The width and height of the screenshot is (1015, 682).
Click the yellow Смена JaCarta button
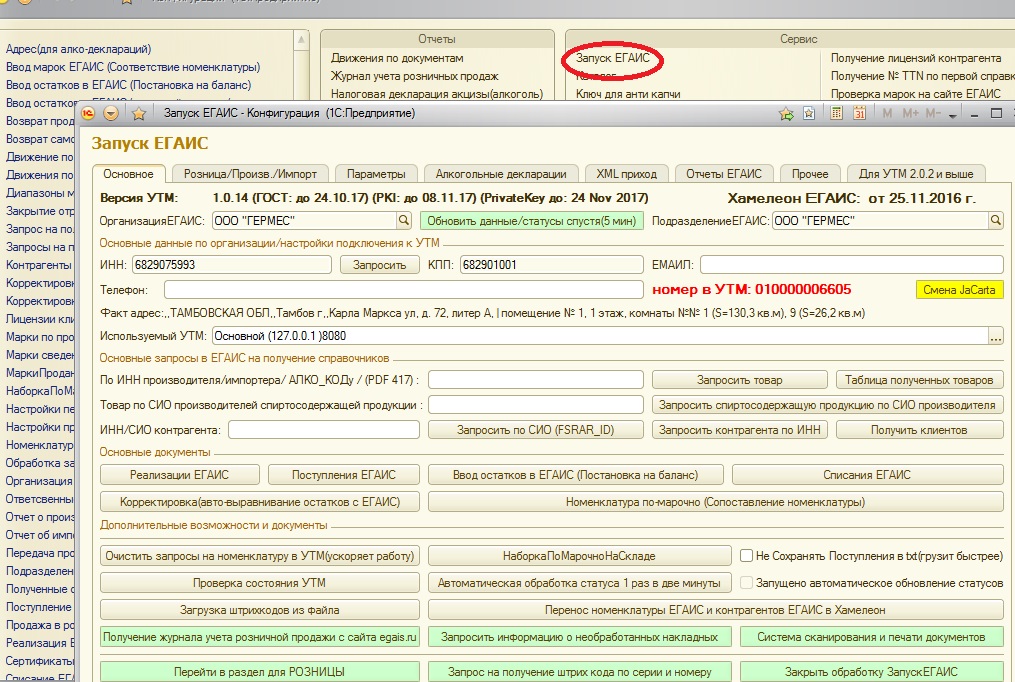(959, 290)
